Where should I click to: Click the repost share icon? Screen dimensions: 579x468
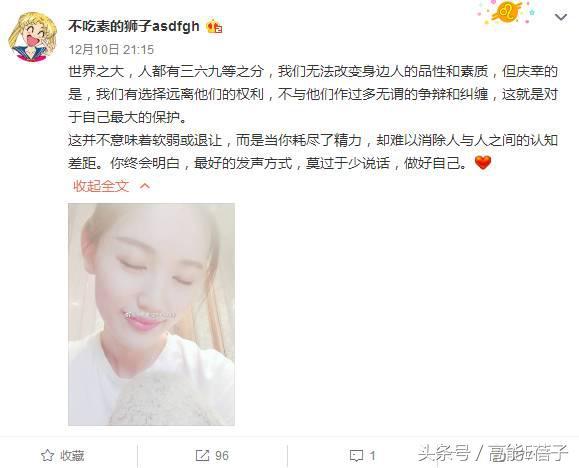coord(202,455)
